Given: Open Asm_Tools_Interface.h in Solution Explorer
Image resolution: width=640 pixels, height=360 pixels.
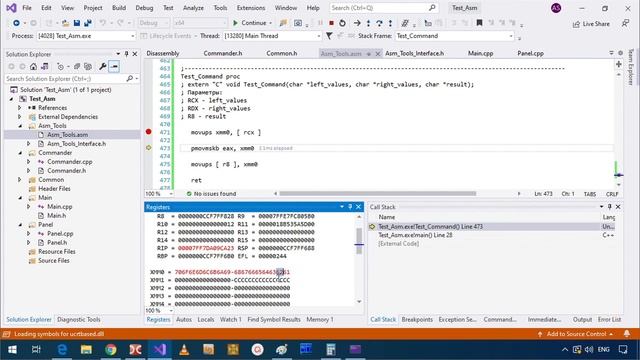Looking at the screenshot, I should [x=76, y=144].
